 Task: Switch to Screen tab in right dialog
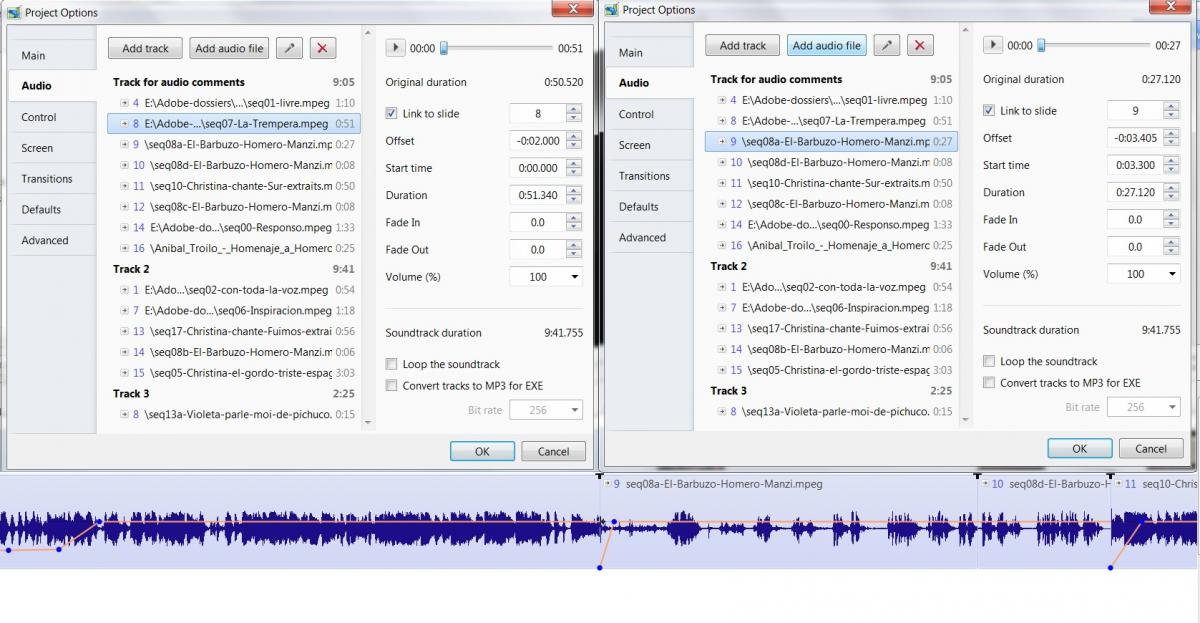pos(634,145)
